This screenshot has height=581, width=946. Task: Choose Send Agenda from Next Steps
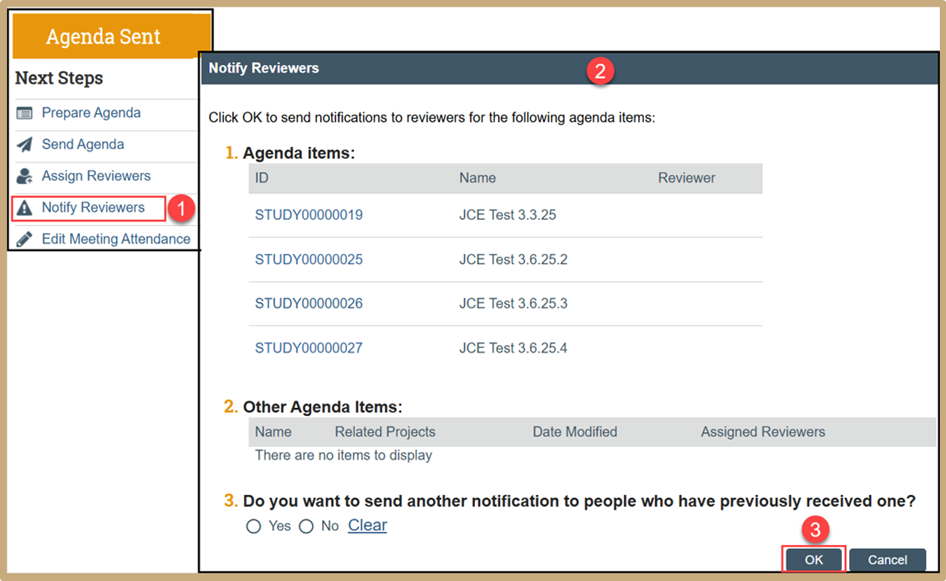(83, 145)
